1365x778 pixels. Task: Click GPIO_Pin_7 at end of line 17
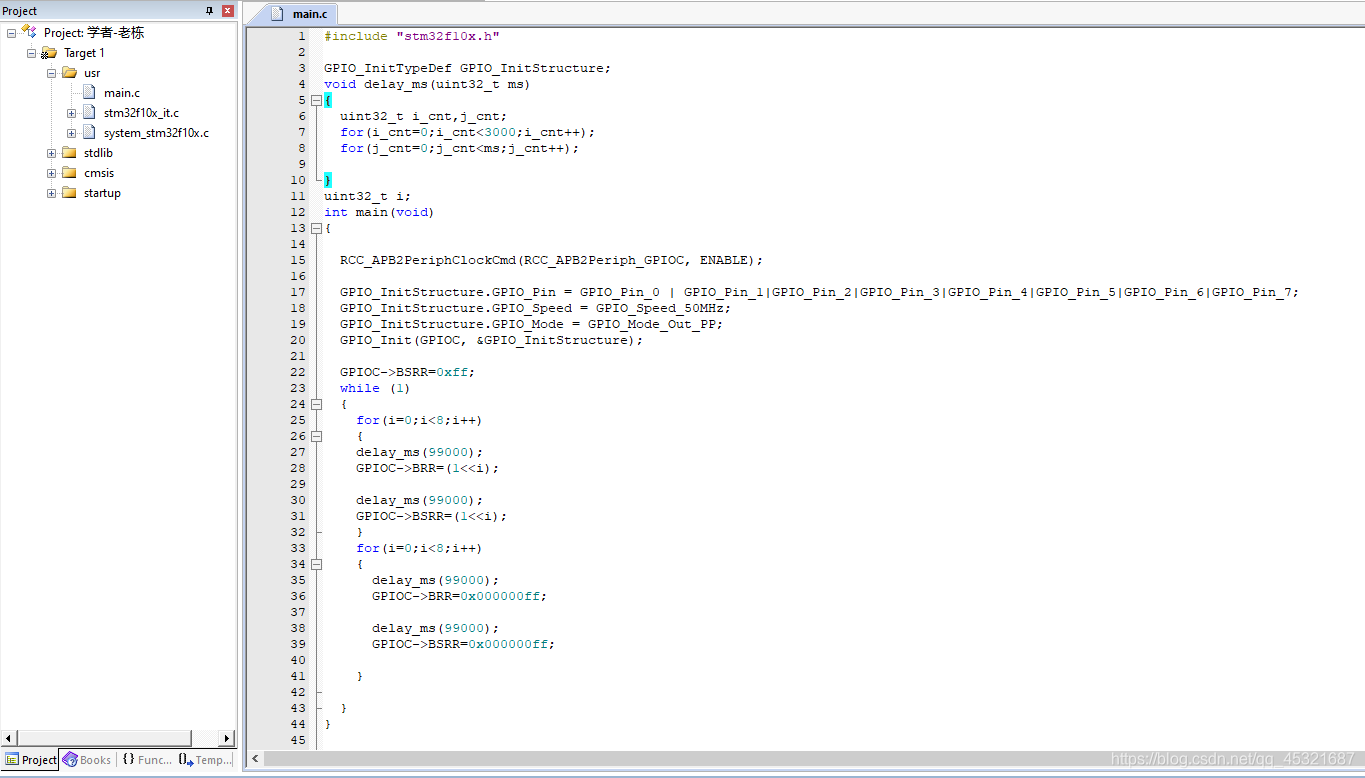pyautogui.click(x=1251, y=292)
